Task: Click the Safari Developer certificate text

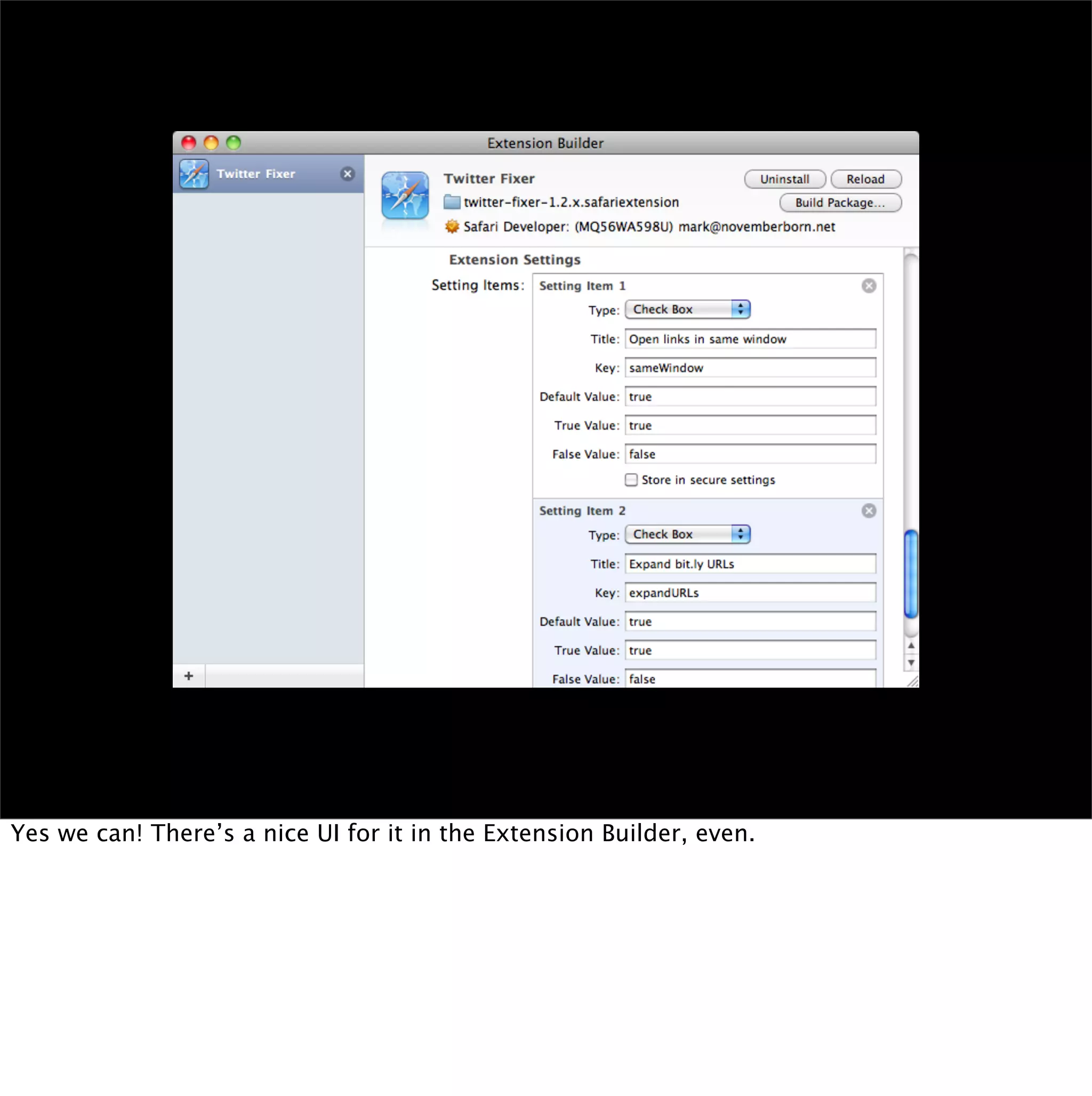Action: click(649, 227)
